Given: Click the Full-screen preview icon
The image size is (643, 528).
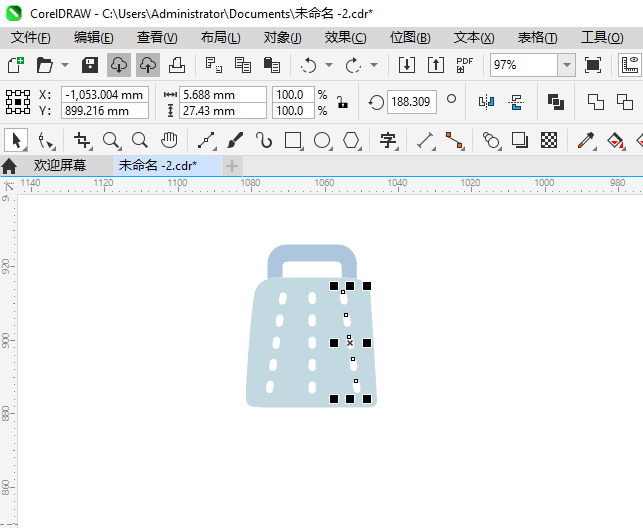Looking at the screenshot, I should click(593, 65).
